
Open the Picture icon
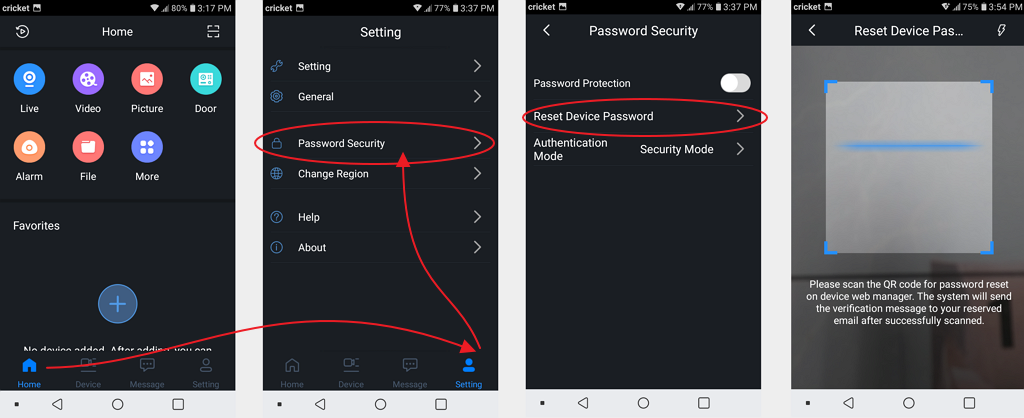(x=147, y=80)
